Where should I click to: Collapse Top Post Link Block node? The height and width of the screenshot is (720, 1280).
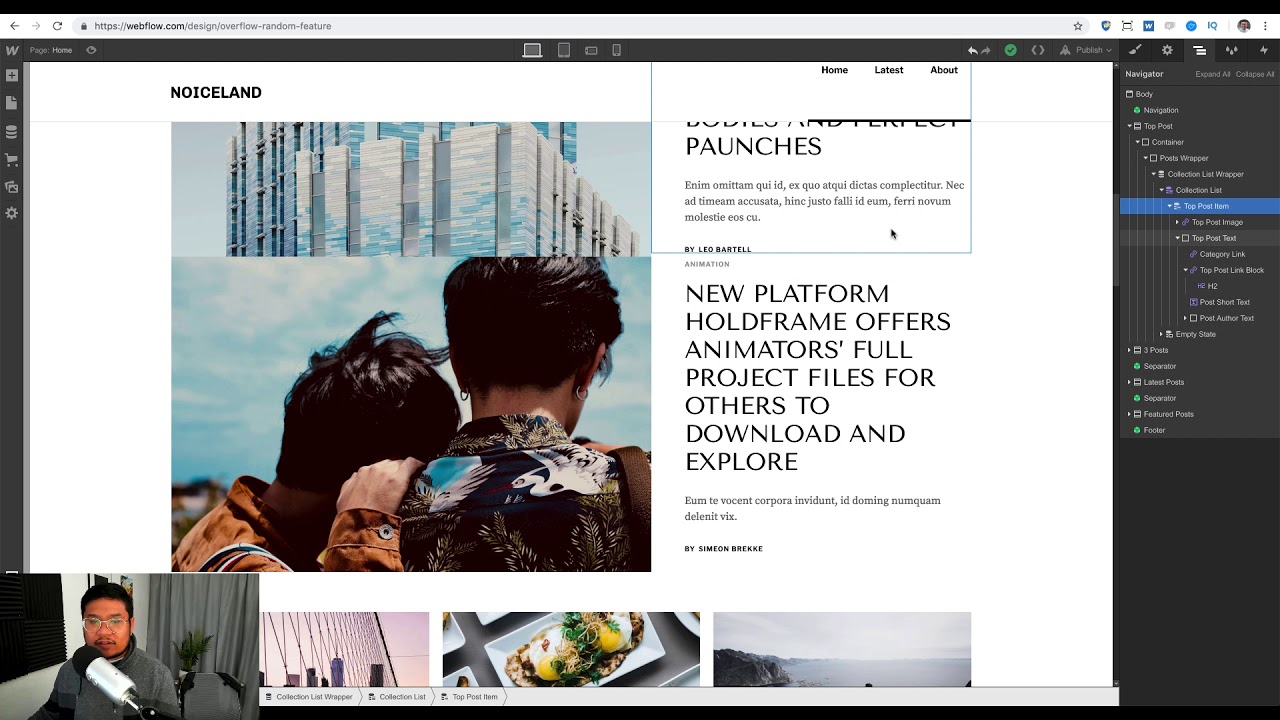point(1185,270)
